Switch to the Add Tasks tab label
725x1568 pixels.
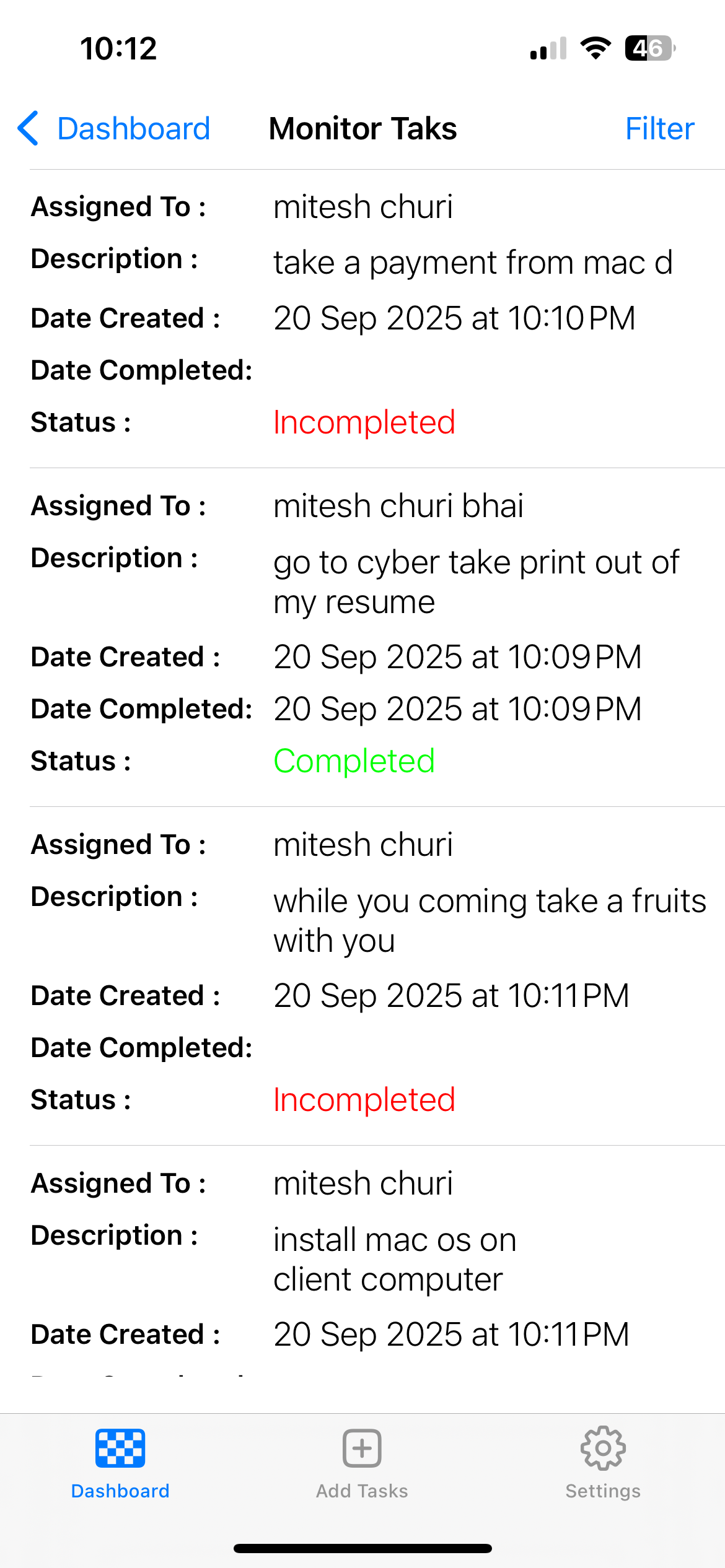[x=362, y=1491]
